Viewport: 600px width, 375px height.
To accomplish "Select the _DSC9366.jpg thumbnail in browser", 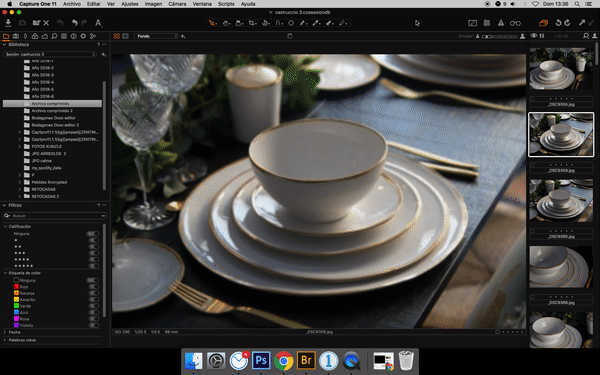I will coord(561,267).
